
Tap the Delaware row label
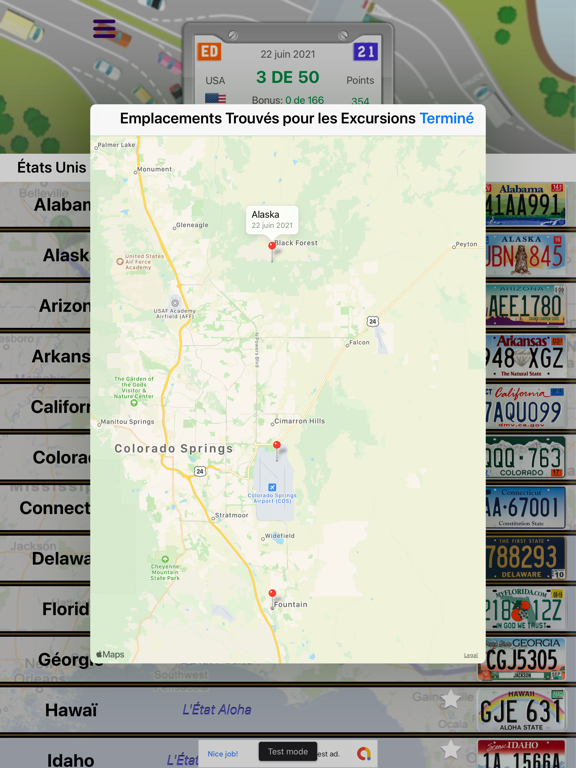coord(61,559)
